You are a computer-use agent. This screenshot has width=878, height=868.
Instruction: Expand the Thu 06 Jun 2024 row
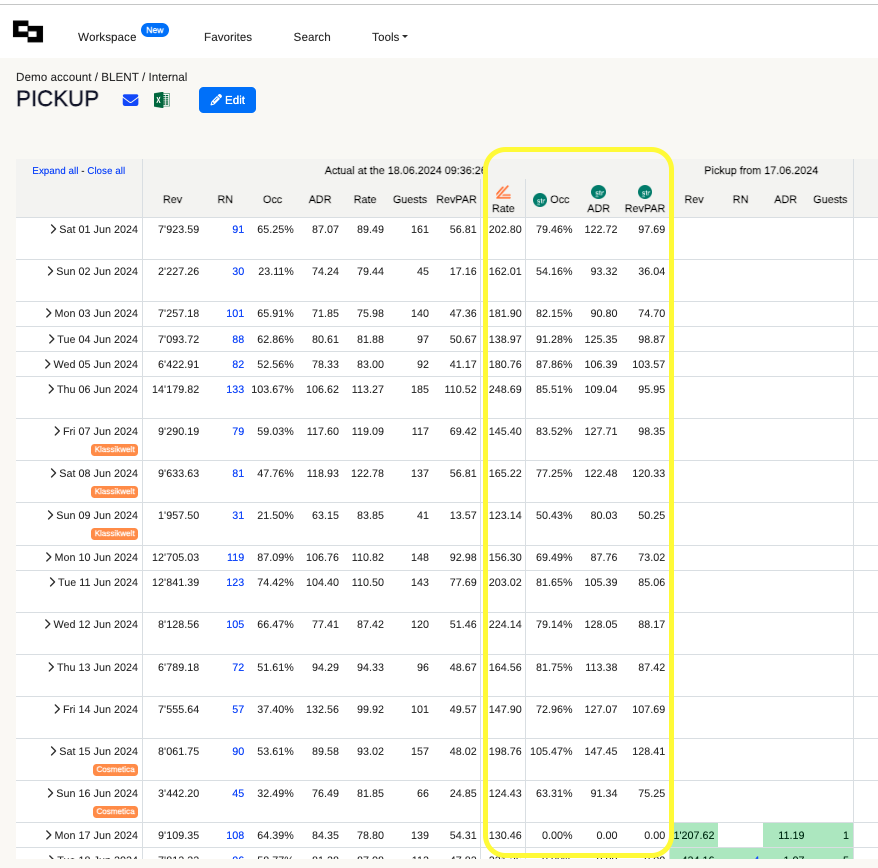point(51,389)
